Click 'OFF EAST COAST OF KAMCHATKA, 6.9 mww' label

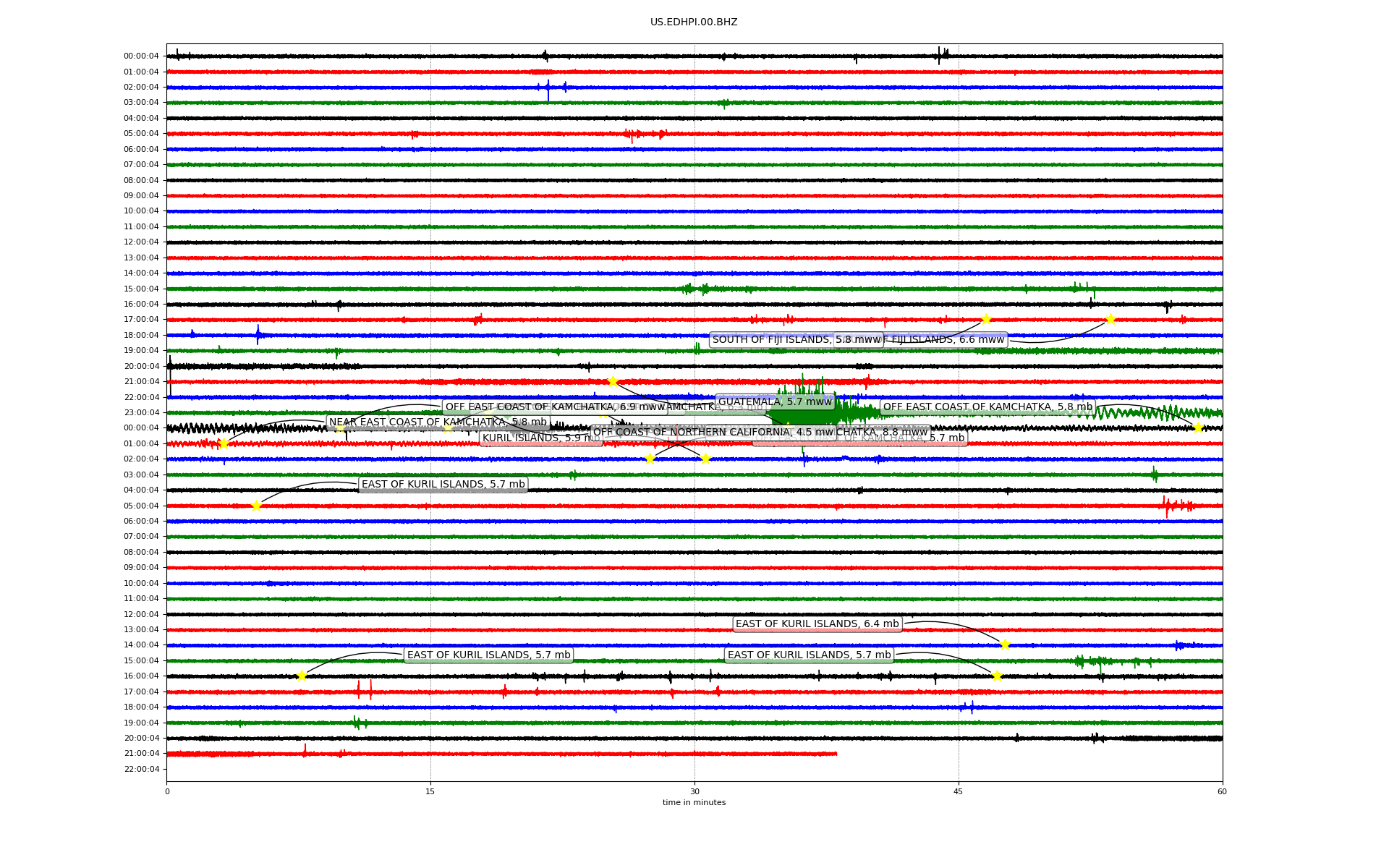coord(555,407)
